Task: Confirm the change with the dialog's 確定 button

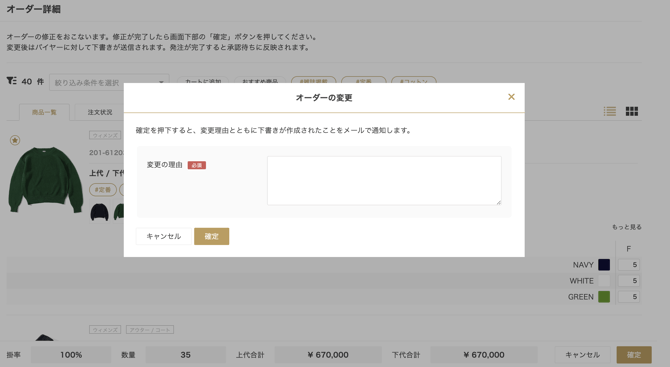Action: point(212,236)
